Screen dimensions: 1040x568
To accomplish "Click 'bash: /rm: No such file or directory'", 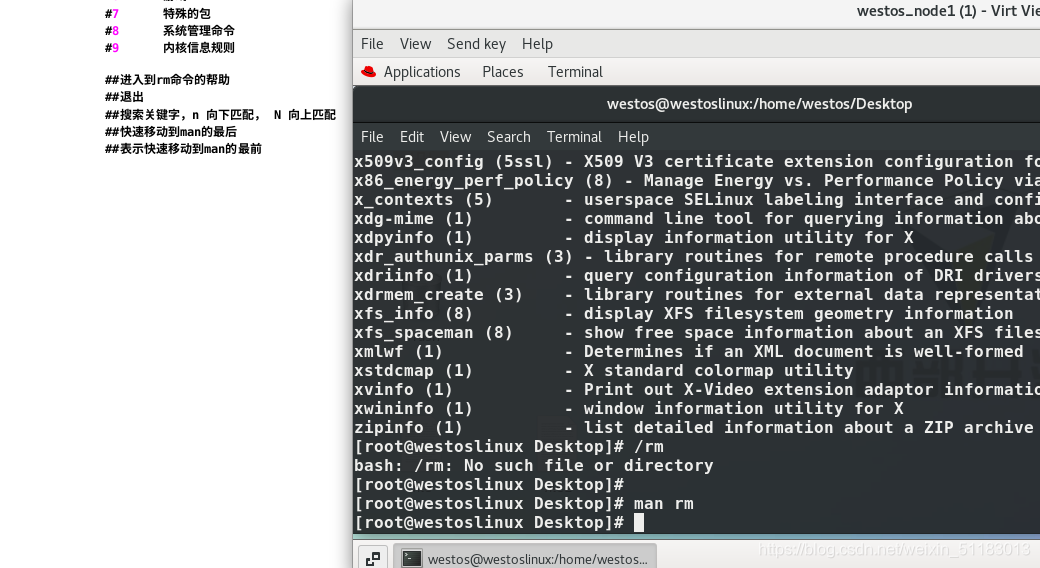I will [534, 466].
